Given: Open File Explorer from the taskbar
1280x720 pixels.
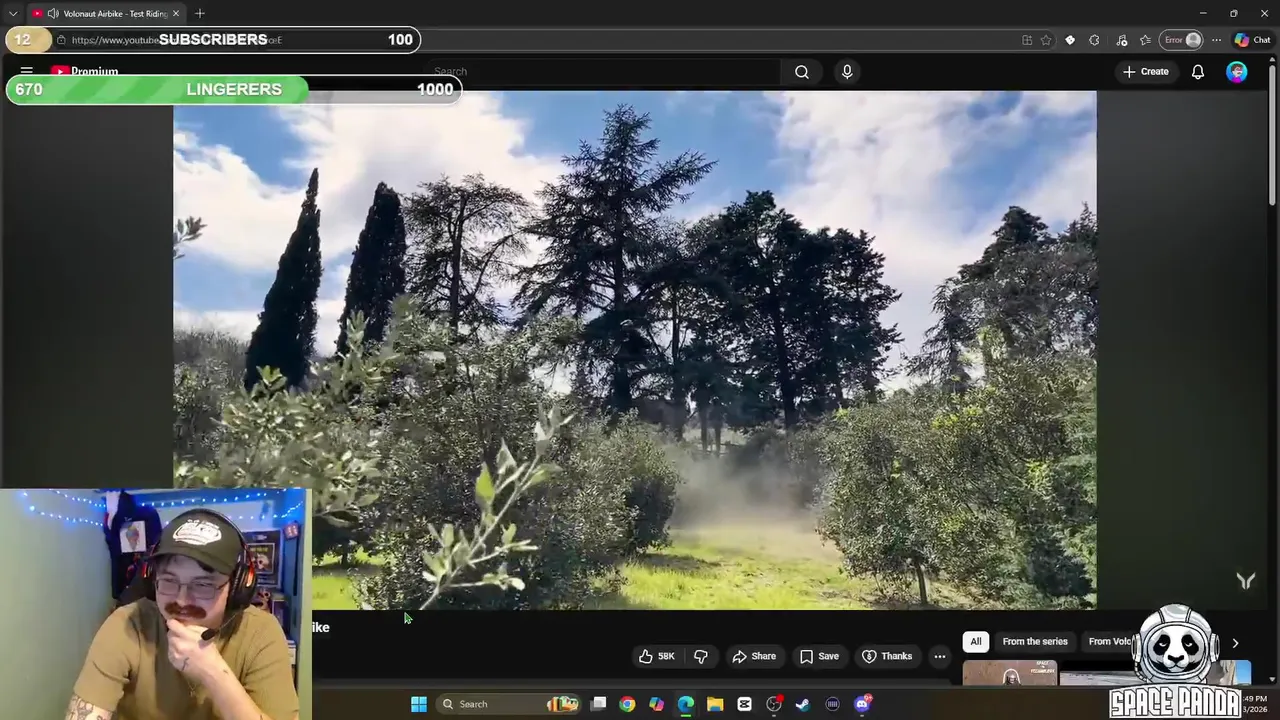Looking at the screenshot, I should (715, 704).
